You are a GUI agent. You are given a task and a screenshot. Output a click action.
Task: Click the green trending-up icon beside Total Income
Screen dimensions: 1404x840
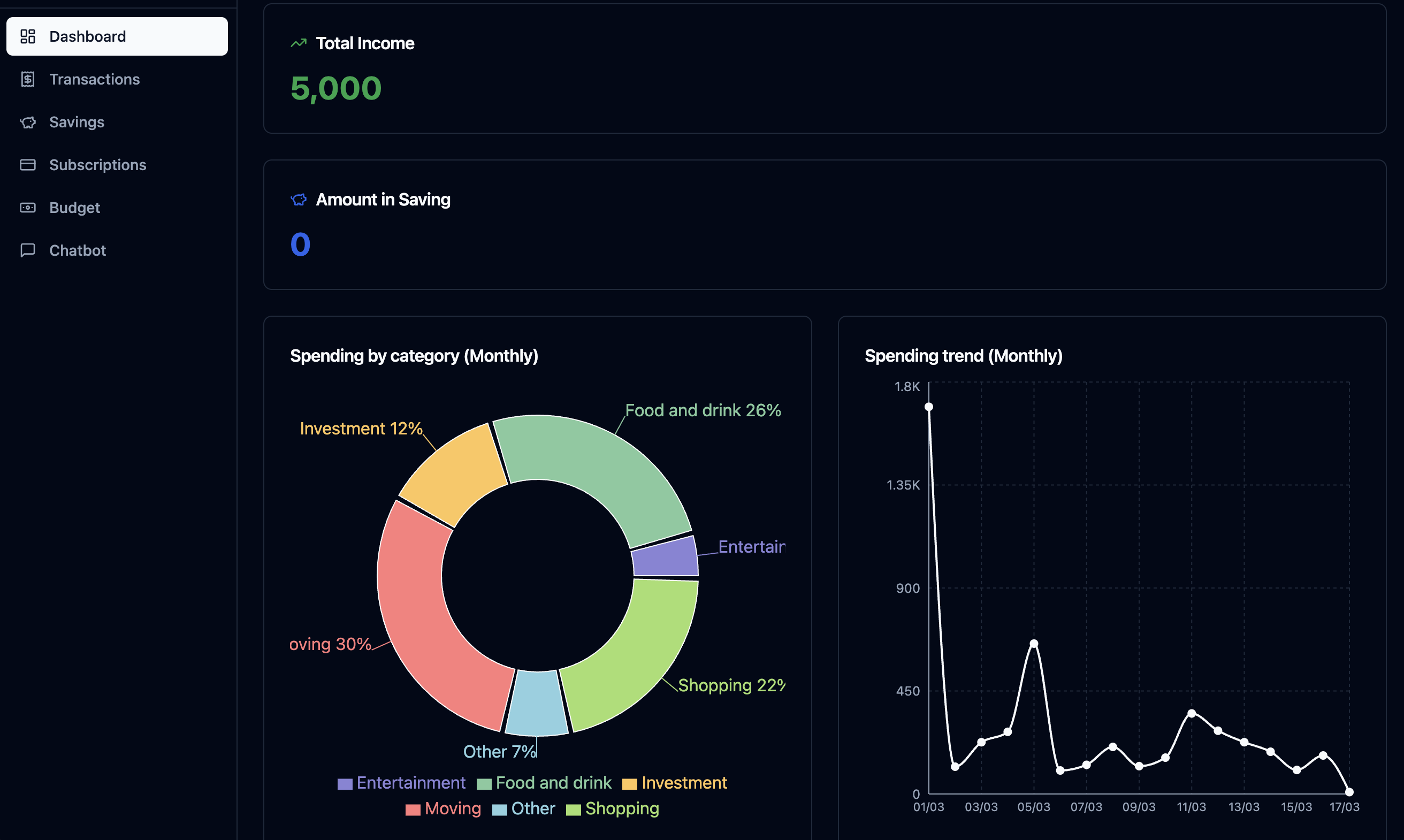298,43
